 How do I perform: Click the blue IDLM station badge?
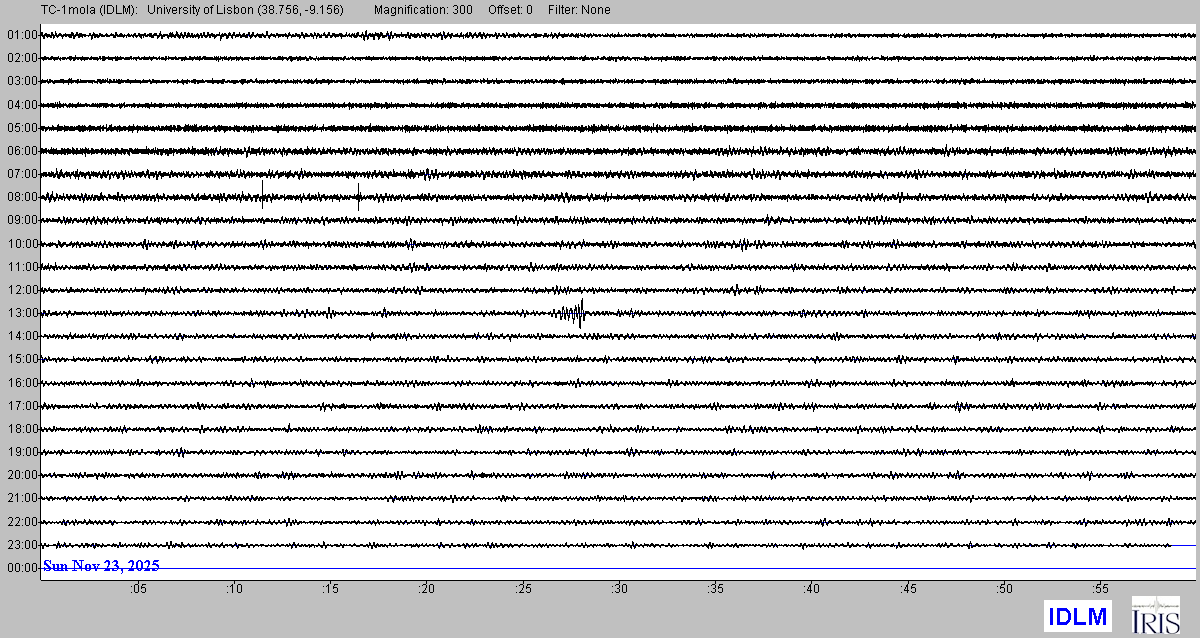1077,616
